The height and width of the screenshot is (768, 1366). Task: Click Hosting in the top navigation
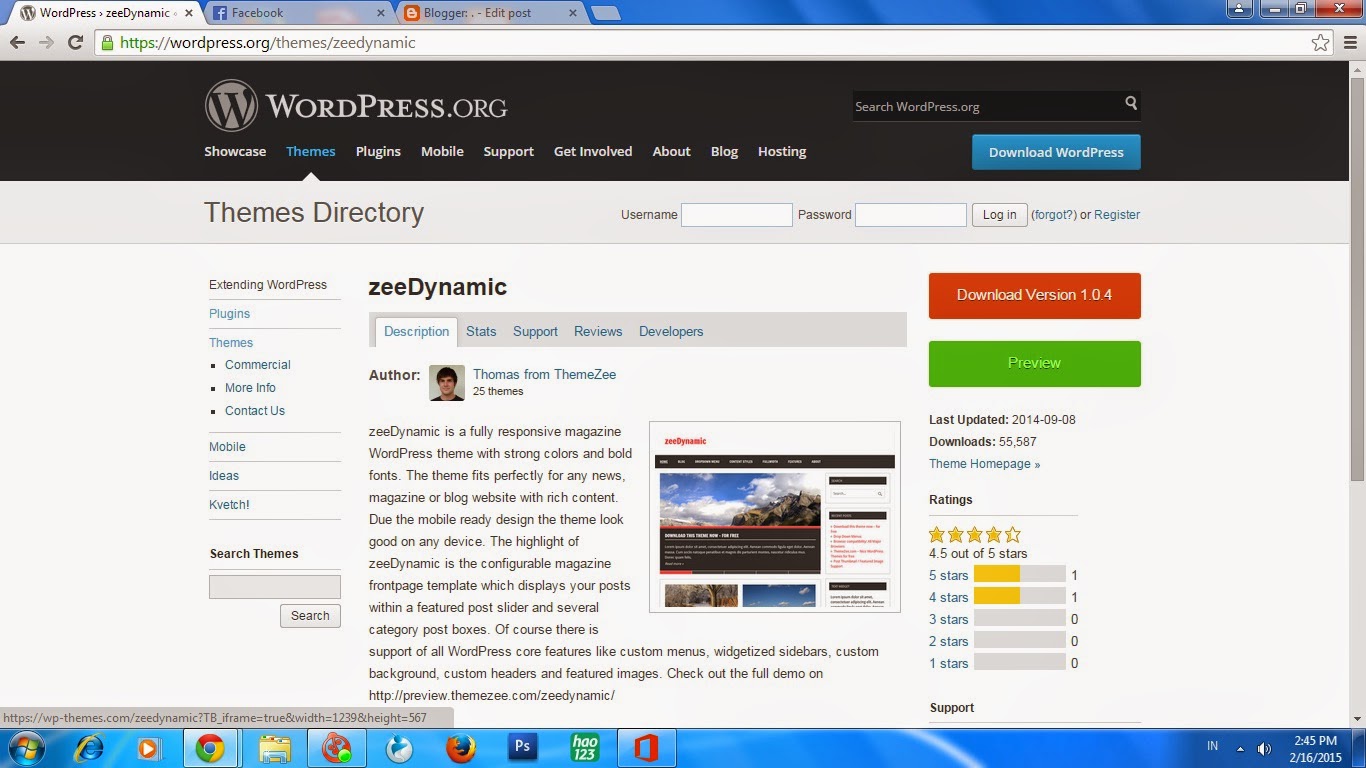click(782, 152)
